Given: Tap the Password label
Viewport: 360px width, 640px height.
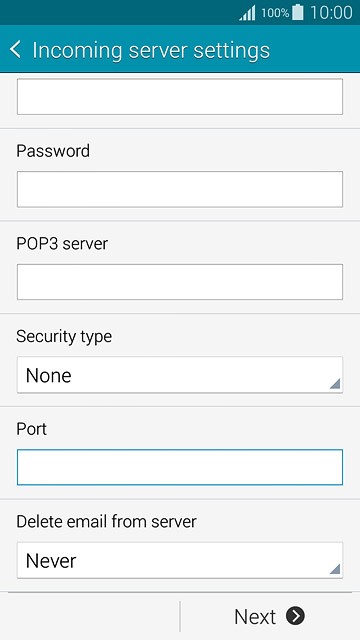Looking at the screenshot, I should 53,151.
